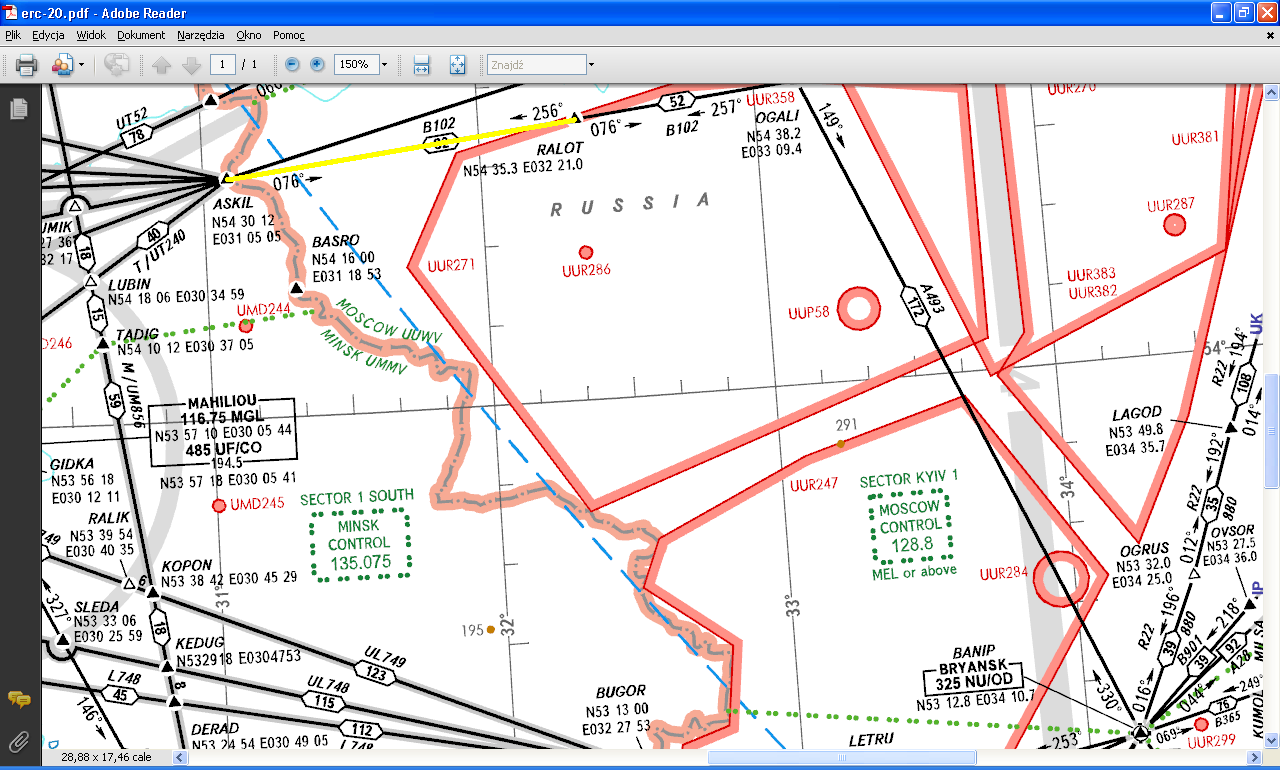
Task: Expand the collaborate icon's dropdown arrow
Action: click(81, 65)
